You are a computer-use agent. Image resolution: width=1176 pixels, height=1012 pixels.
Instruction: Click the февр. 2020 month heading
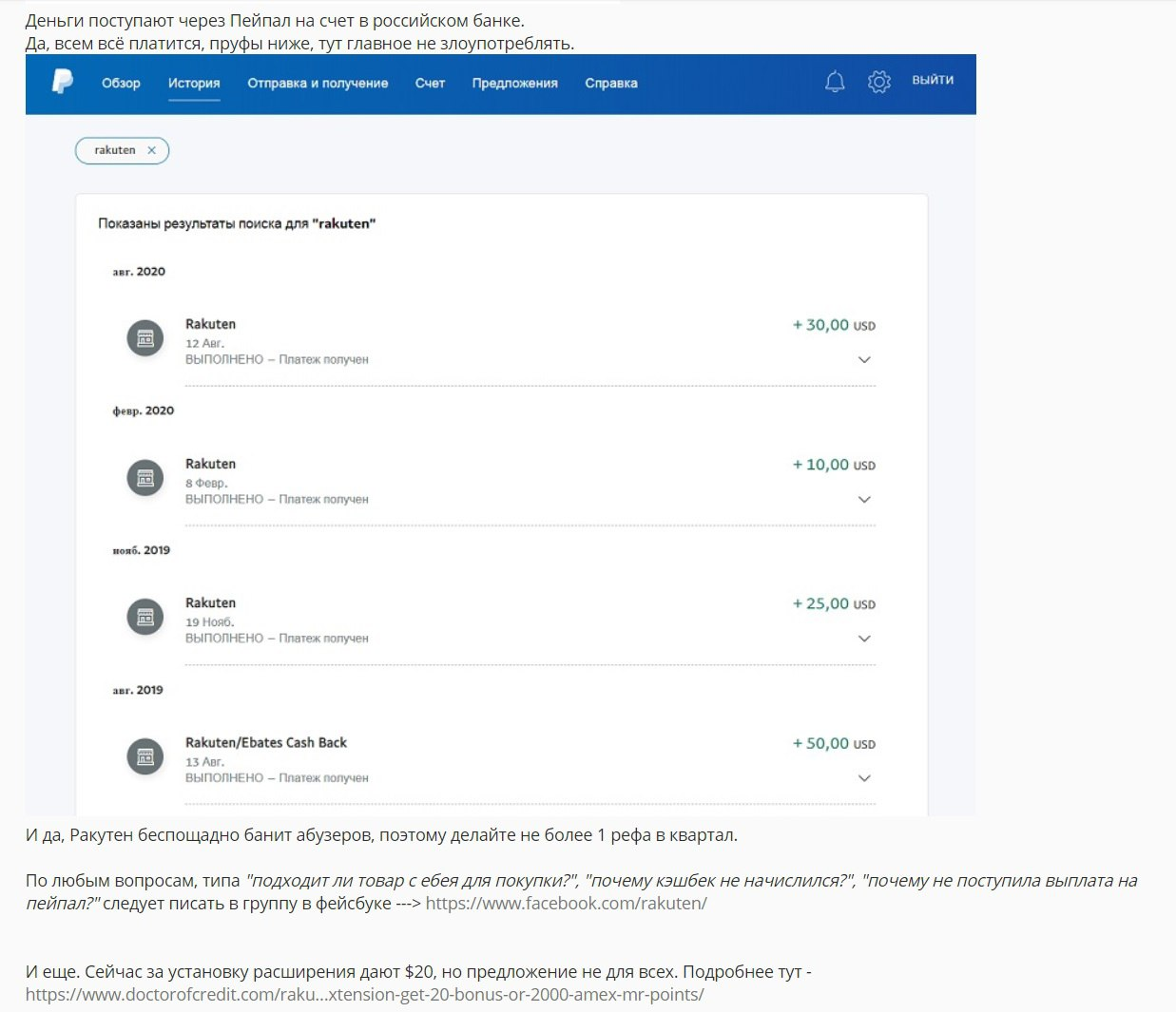pos(144,411)
